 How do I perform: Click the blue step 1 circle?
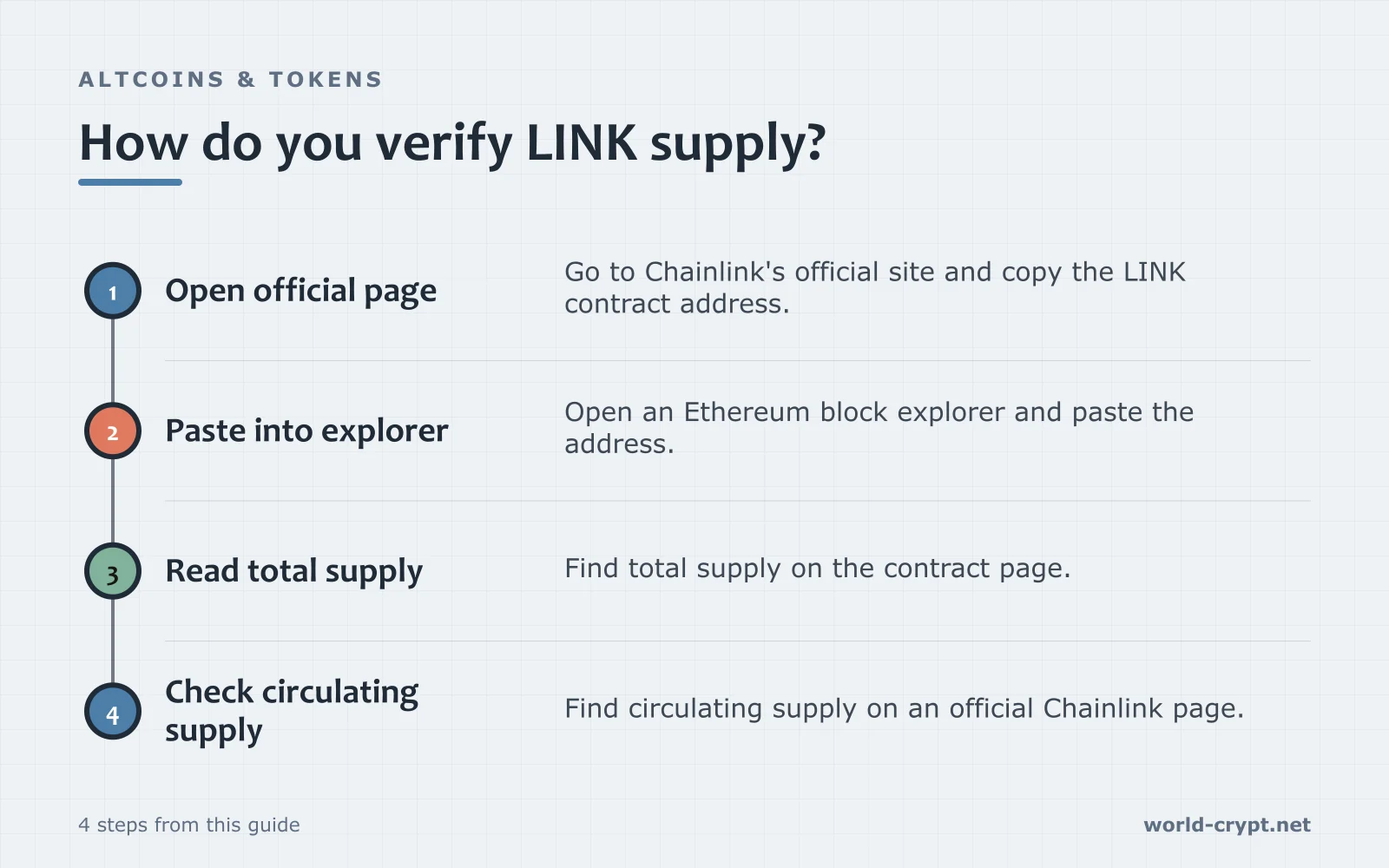point(113,291)
